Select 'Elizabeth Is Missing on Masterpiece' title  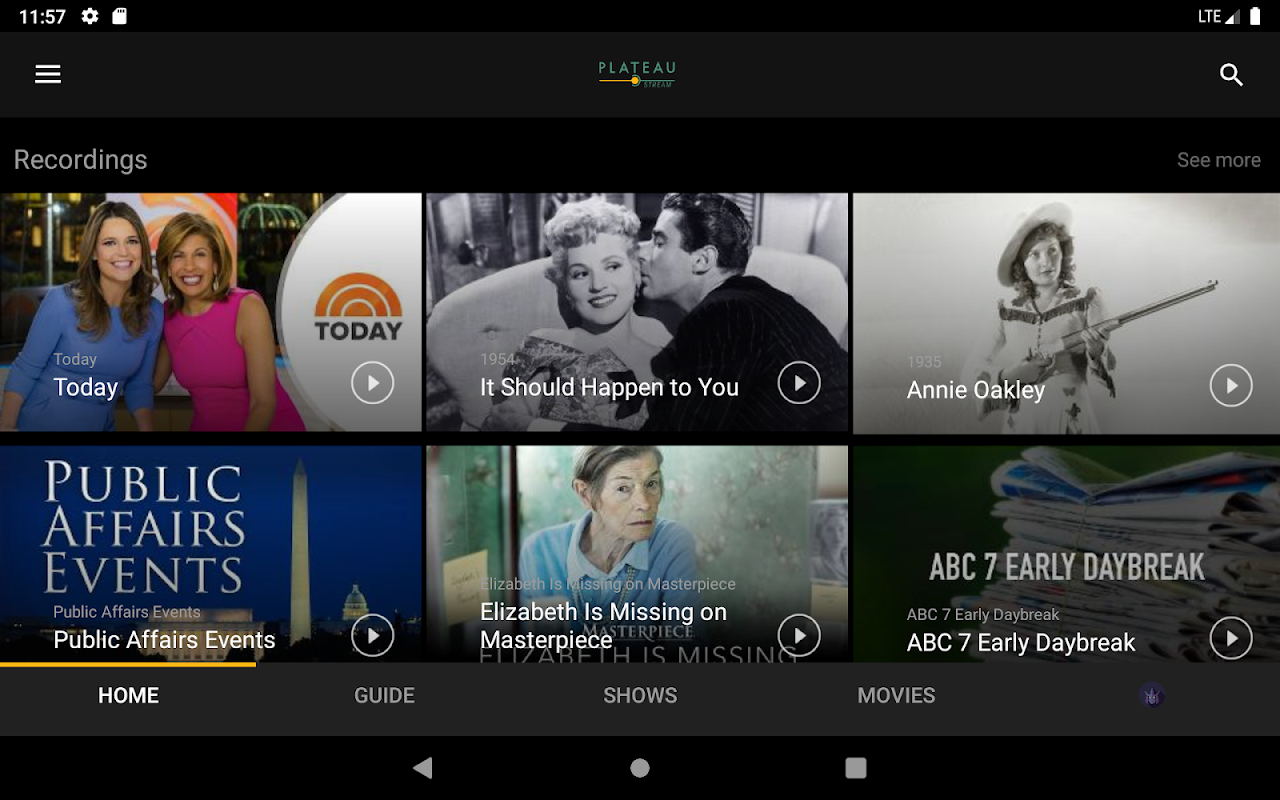[x=603, y=626]
